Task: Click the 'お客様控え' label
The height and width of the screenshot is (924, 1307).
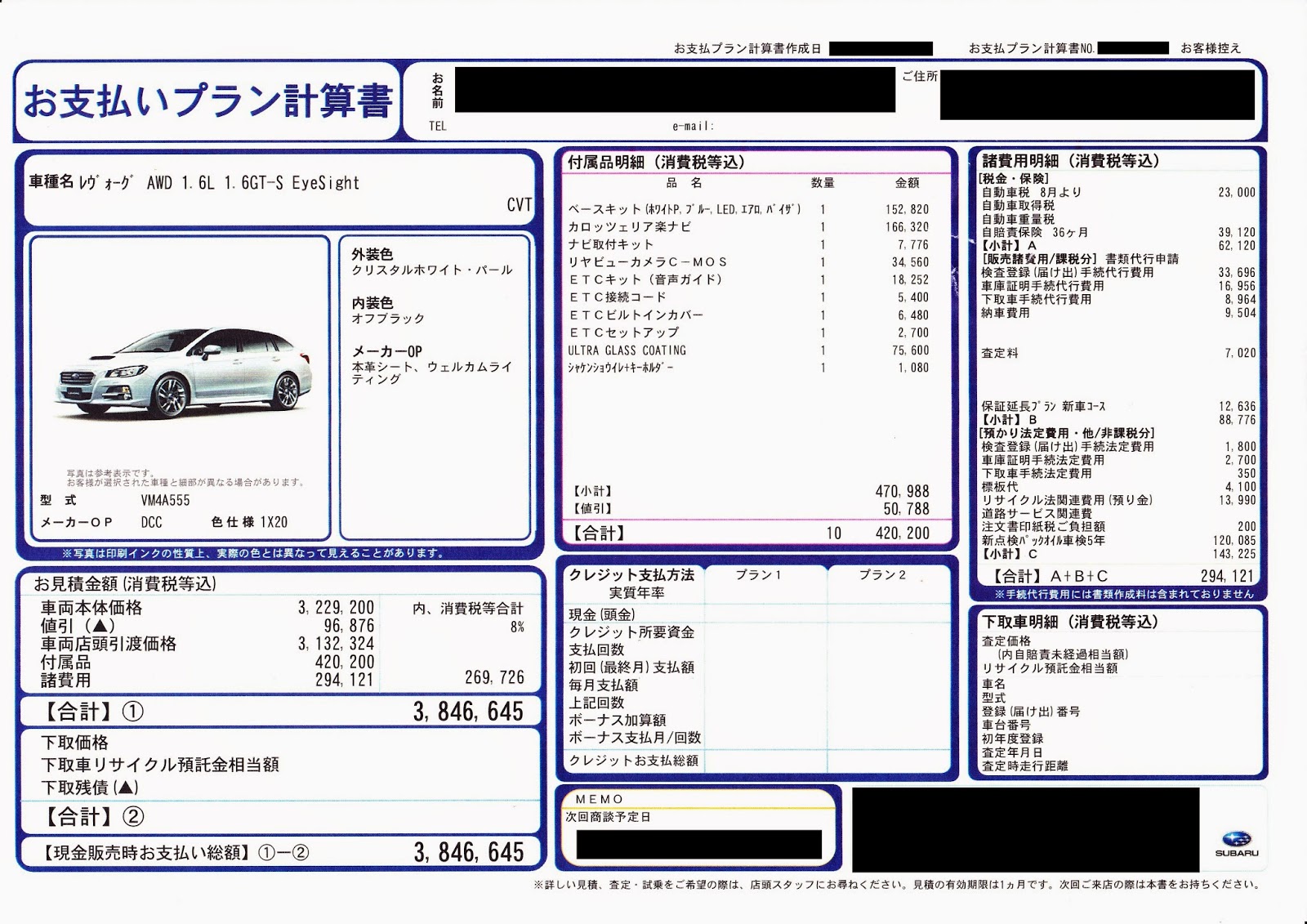Action: [x=1210, y=48]
